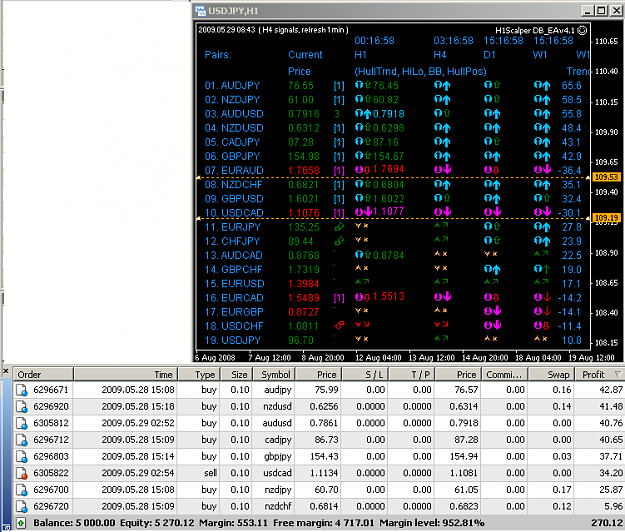Click trend value 65.6 for AUDJPY
Image resolution: width=625 pixels, height=532 pixels.
[x=571, y=85]
